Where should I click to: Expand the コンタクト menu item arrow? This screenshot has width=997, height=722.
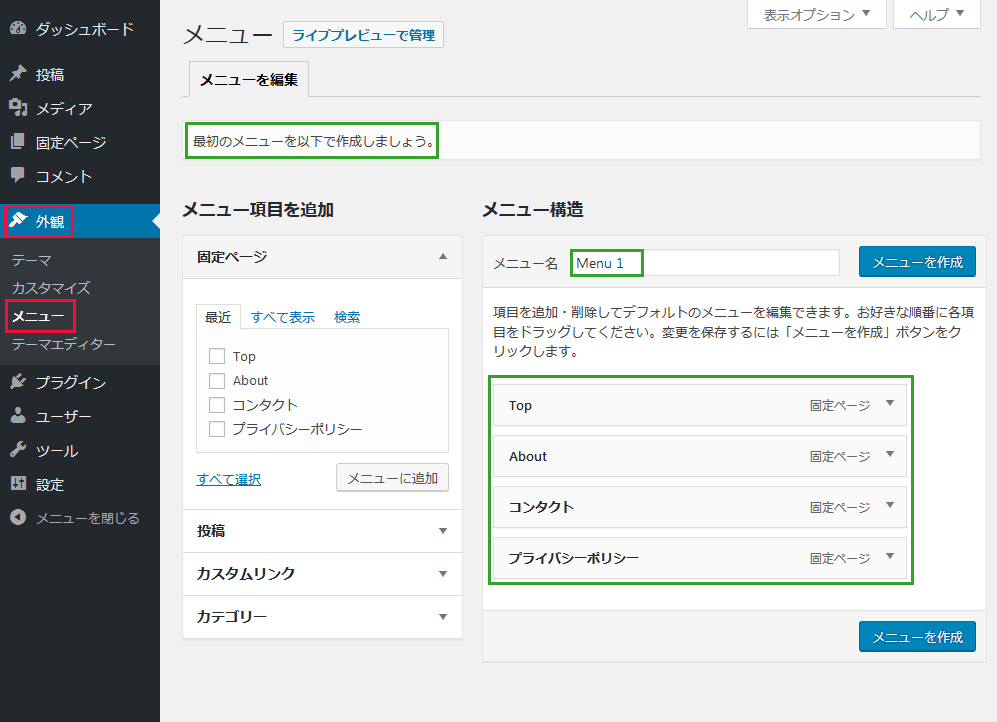(890, 505)
